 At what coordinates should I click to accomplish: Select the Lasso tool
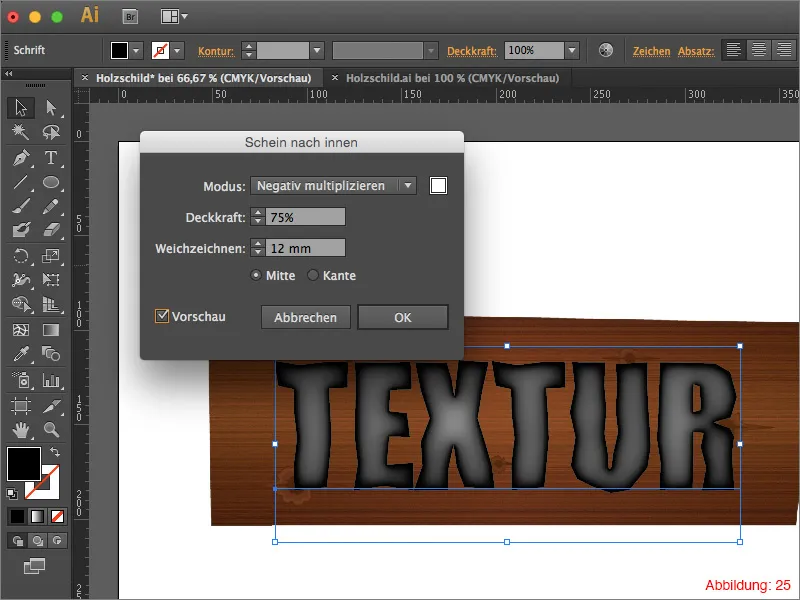tap(51, 132)
